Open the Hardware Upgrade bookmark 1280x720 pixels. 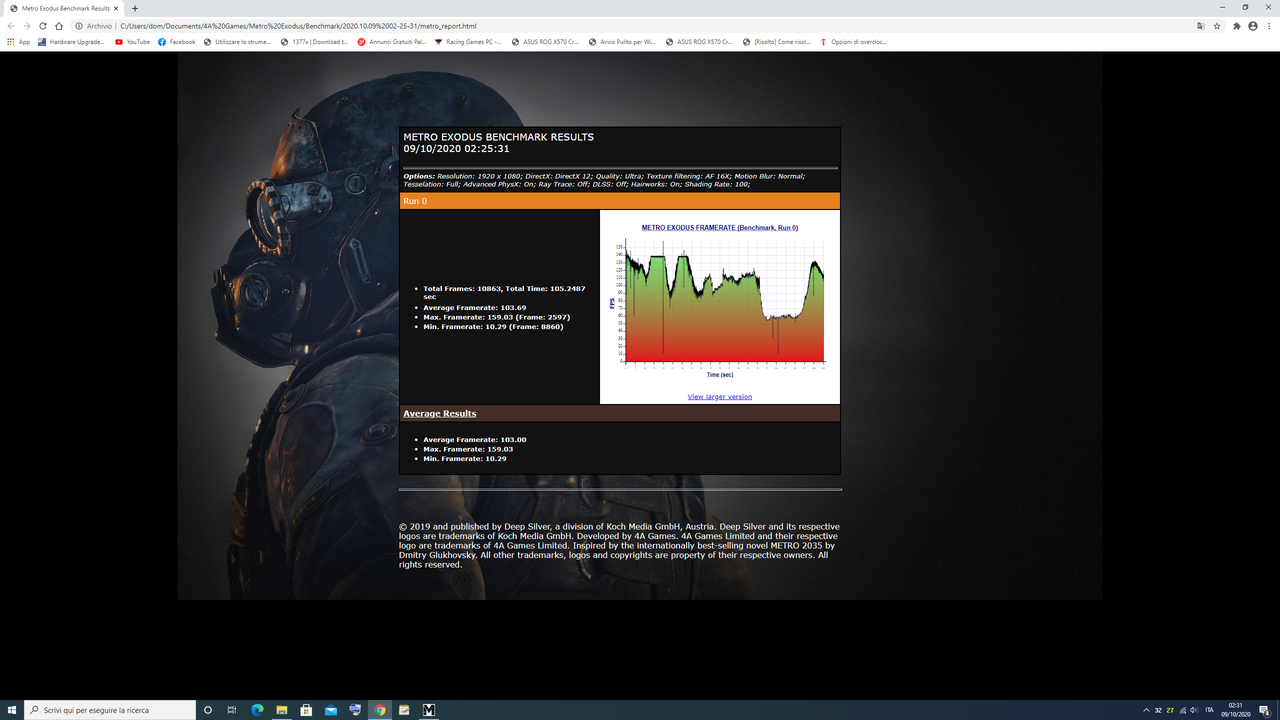coord(71,42)
